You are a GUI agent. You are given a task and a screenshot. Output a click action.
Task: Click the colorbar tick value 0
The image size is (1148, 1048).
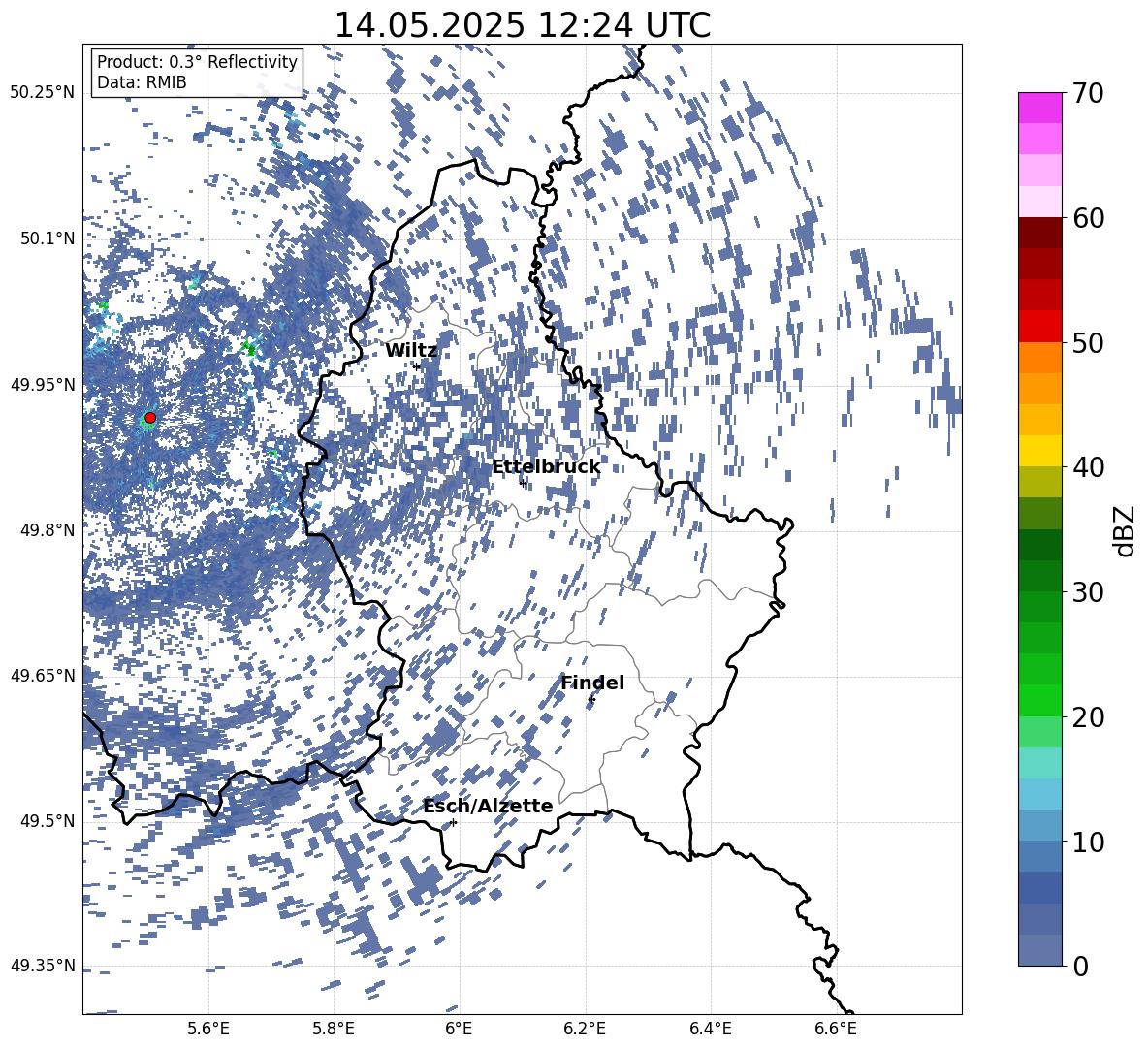coord(1080,966)
